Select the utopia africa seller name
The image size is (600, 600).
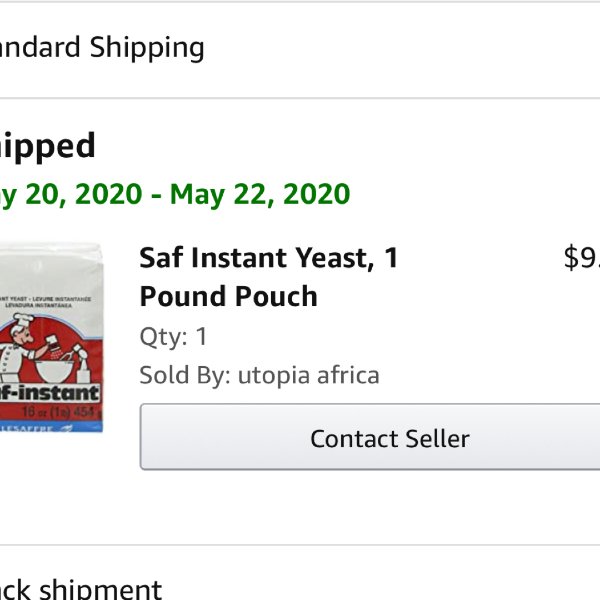coord(308,376)
